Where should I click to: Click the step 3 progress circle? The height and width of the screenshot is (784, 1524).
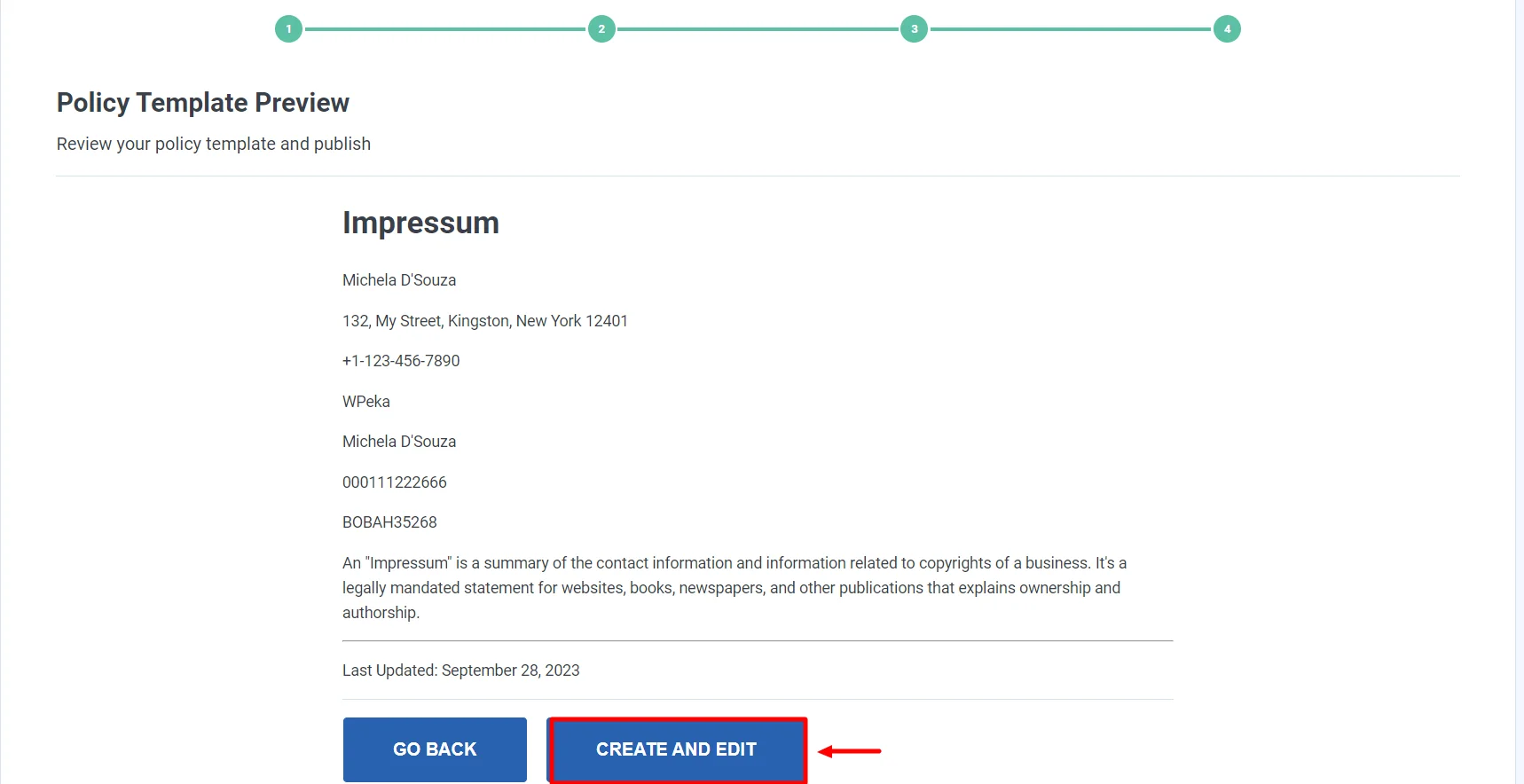914,27
